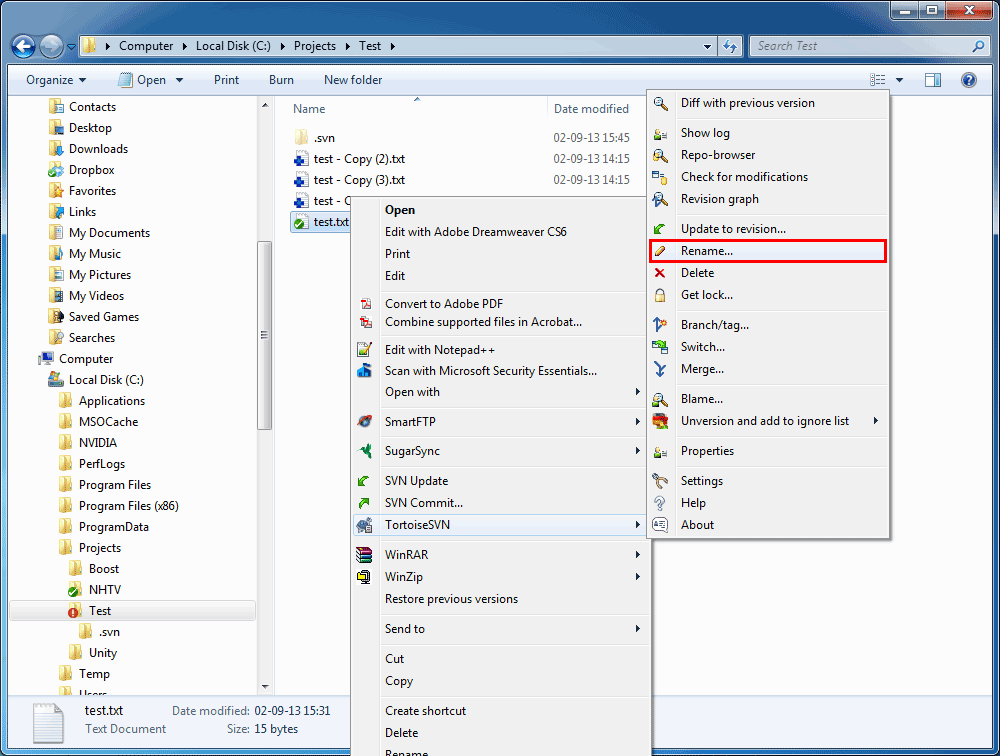This screenshot has height=756, width=1000.
Task: Expand the Open with submenu
Action: coord(637,392)
